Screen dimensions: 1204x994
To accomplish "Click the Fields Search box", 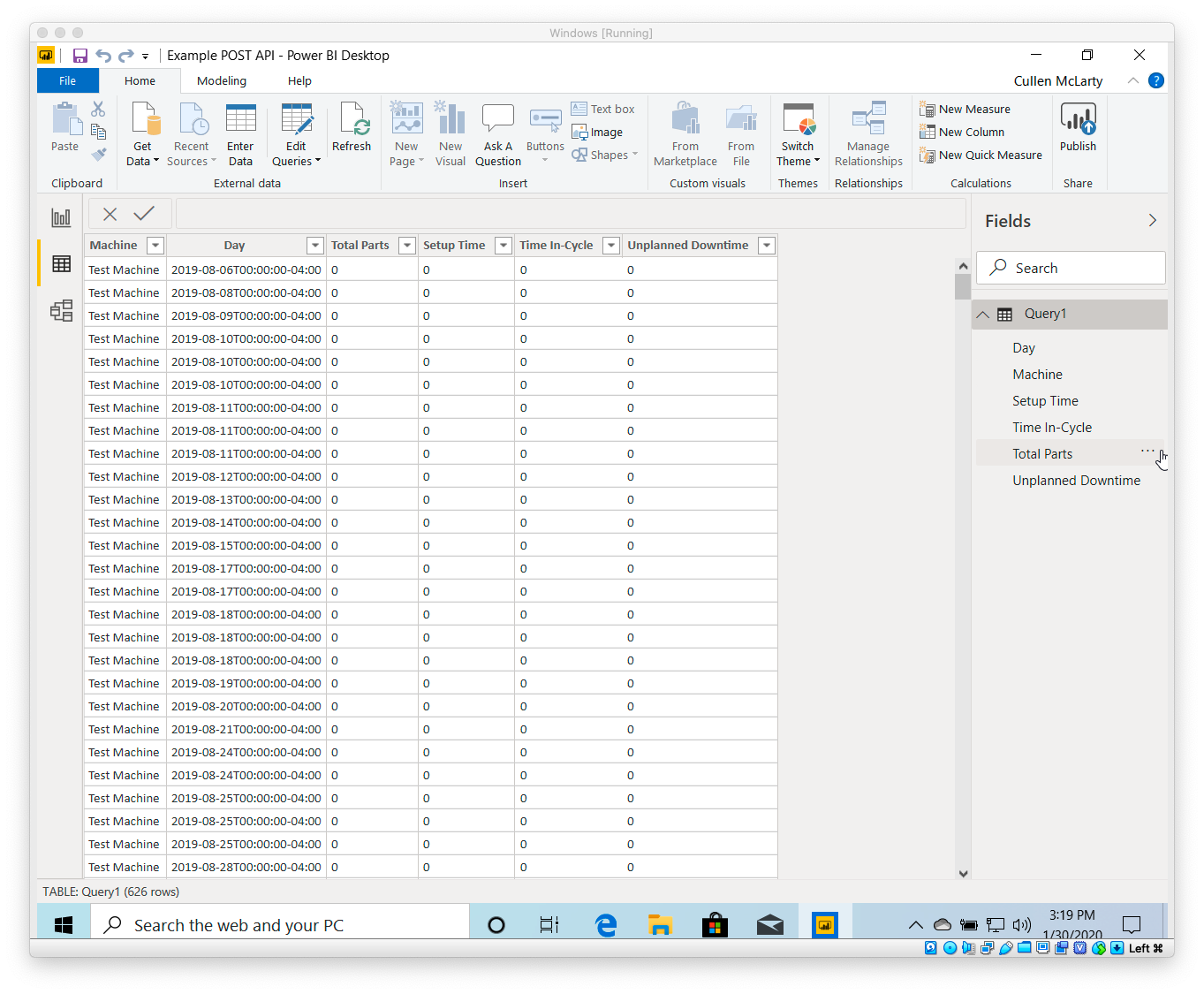I will click(1071, 268).
